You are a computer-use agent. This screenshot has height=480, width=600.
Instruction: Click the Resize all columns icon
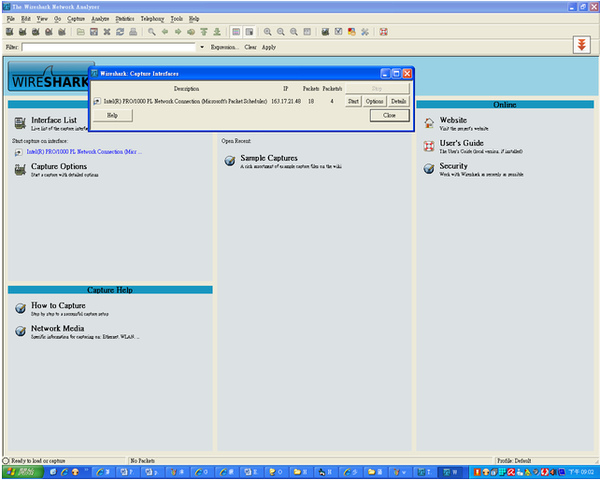point(307,32)
